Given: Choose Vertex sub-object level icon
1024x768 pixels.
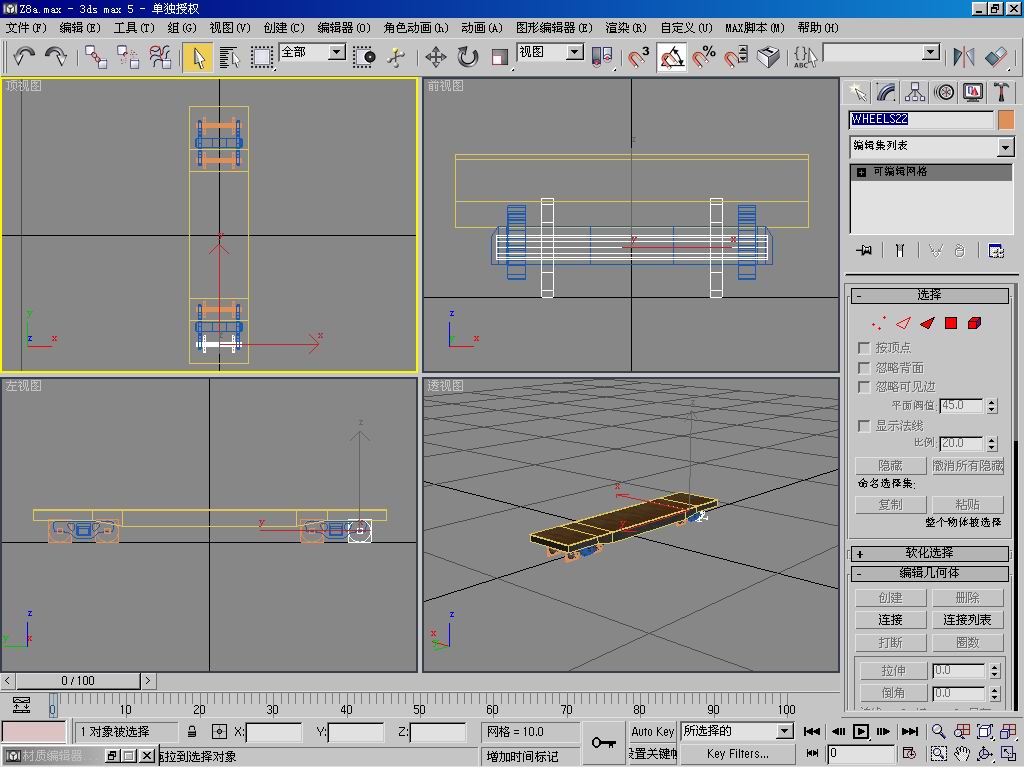Looking at the screenshot, I should pos(878,323).
